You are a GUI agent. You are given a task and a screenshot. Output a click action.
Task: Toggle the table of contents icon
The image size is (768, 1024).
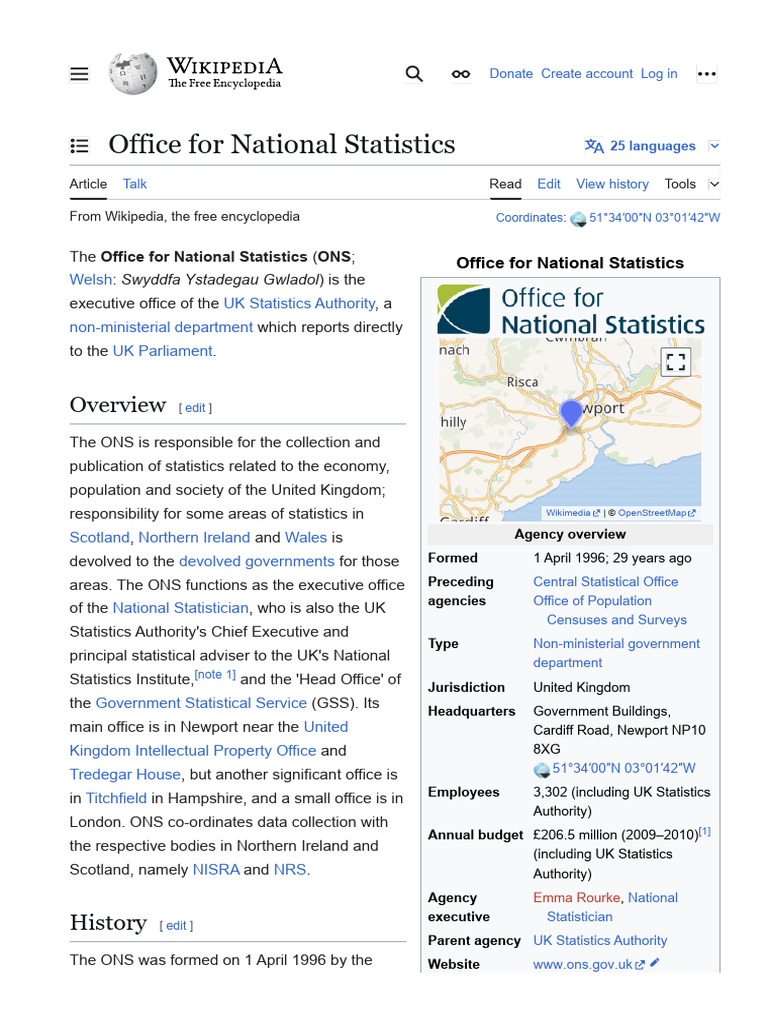coord(79,146)
